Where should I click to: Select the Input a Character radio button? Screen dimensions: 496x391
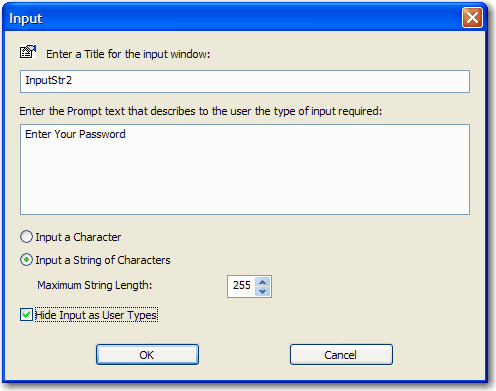coord(26,237)
